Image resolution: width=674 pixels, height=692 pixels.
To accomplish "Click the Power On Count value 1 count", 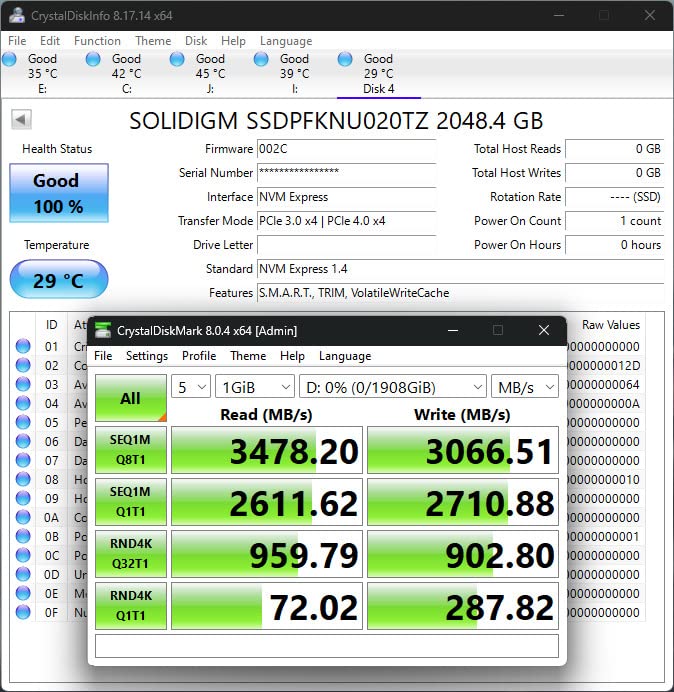I will point(614,221).
